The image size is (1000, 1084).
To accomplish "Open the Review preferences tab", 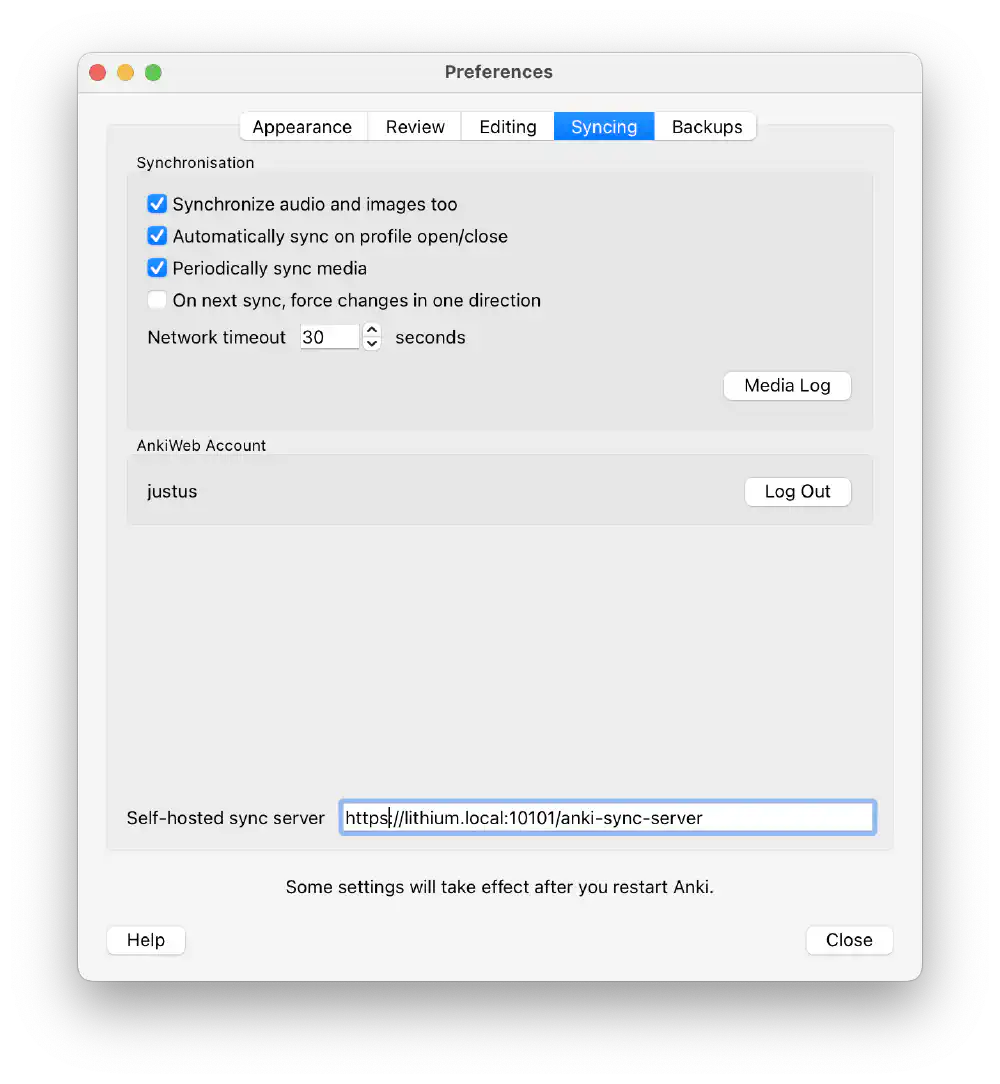I will pyautogui.click(x=414, y=126).
